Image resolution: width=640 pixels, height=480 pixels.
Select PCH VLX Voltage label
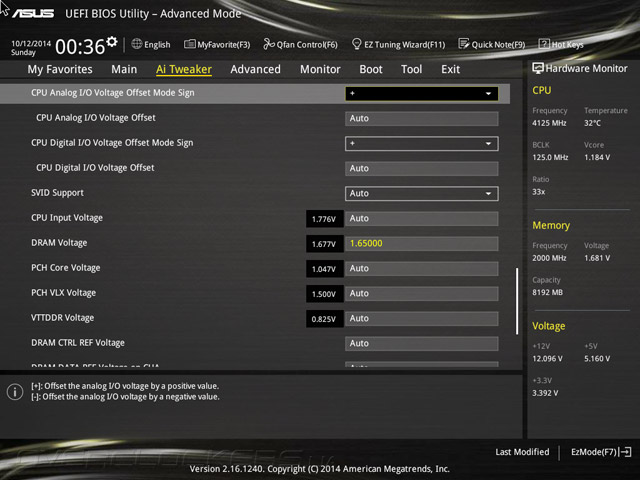pyautogui.click(x=64, y=293)
